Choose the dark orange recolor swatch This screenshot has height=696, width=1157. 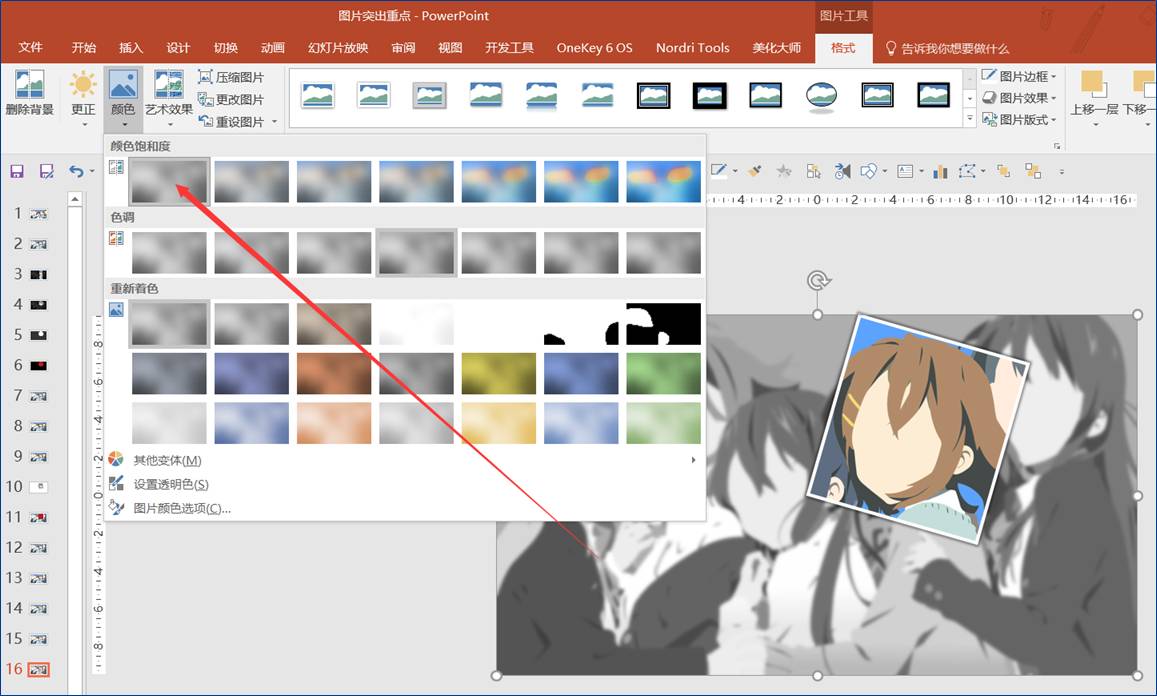click(334, 373)
